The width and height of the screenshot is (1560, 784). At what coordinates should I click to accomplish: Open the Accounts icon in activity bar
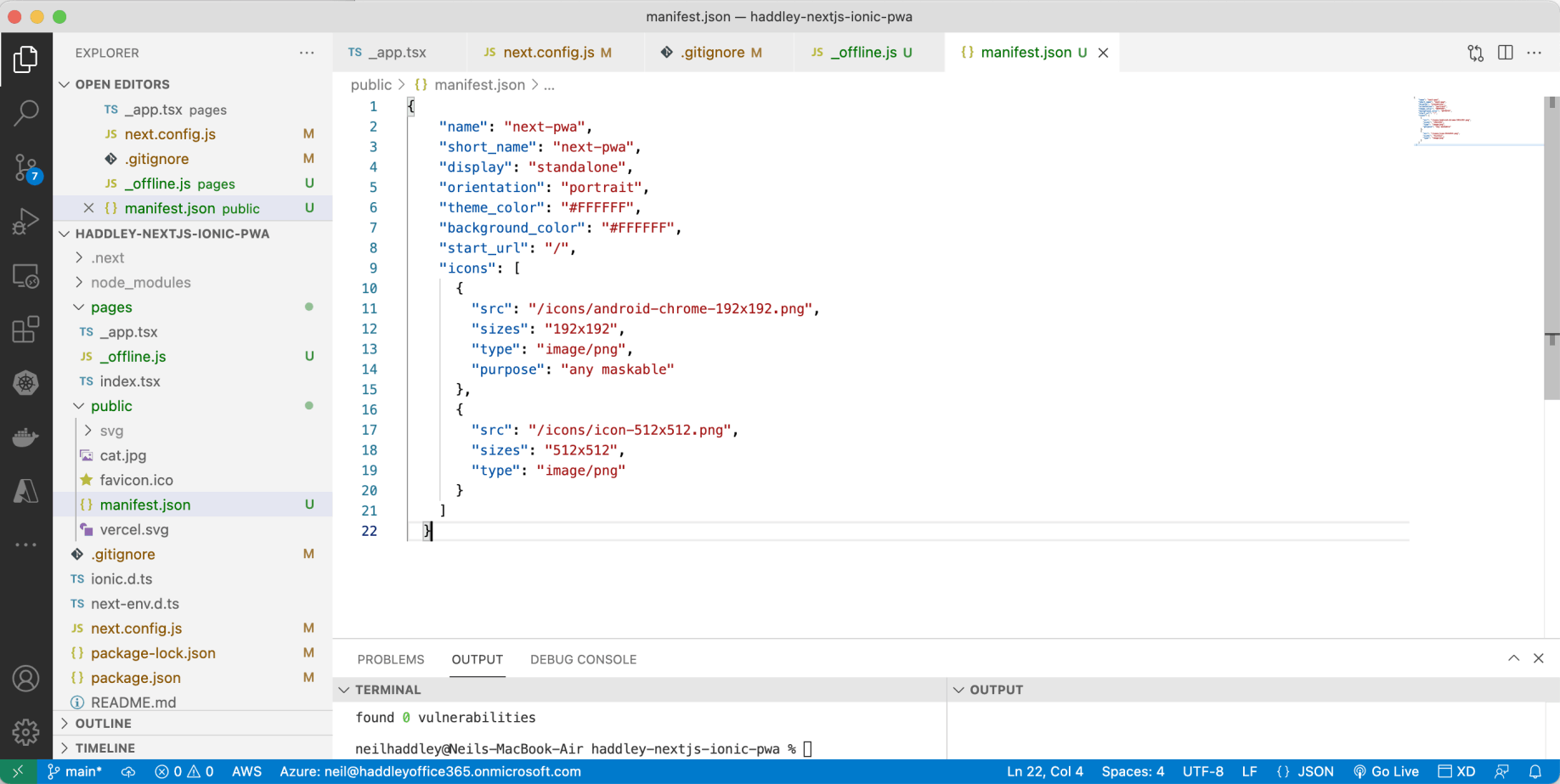(x=26, y=679)
